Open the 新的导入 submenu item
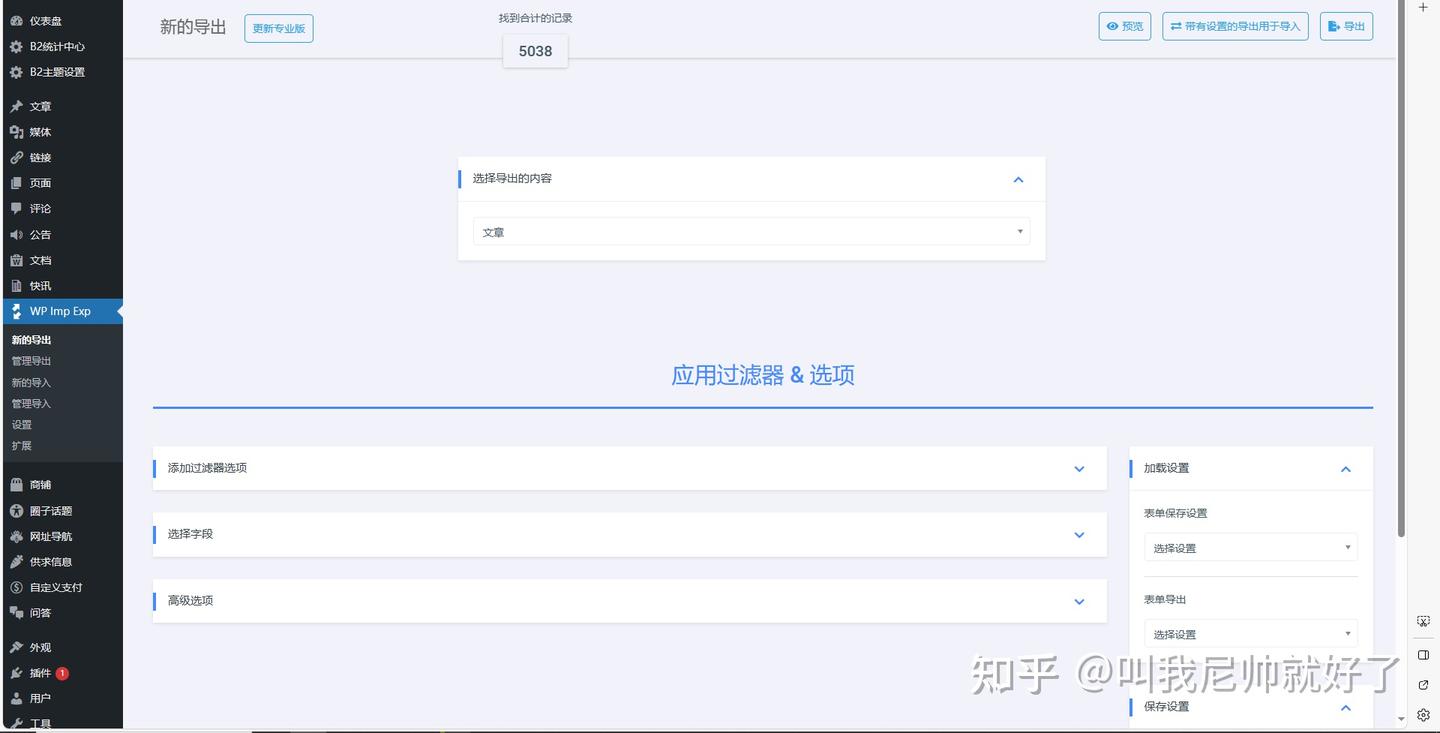 click(x=31, y=382)
